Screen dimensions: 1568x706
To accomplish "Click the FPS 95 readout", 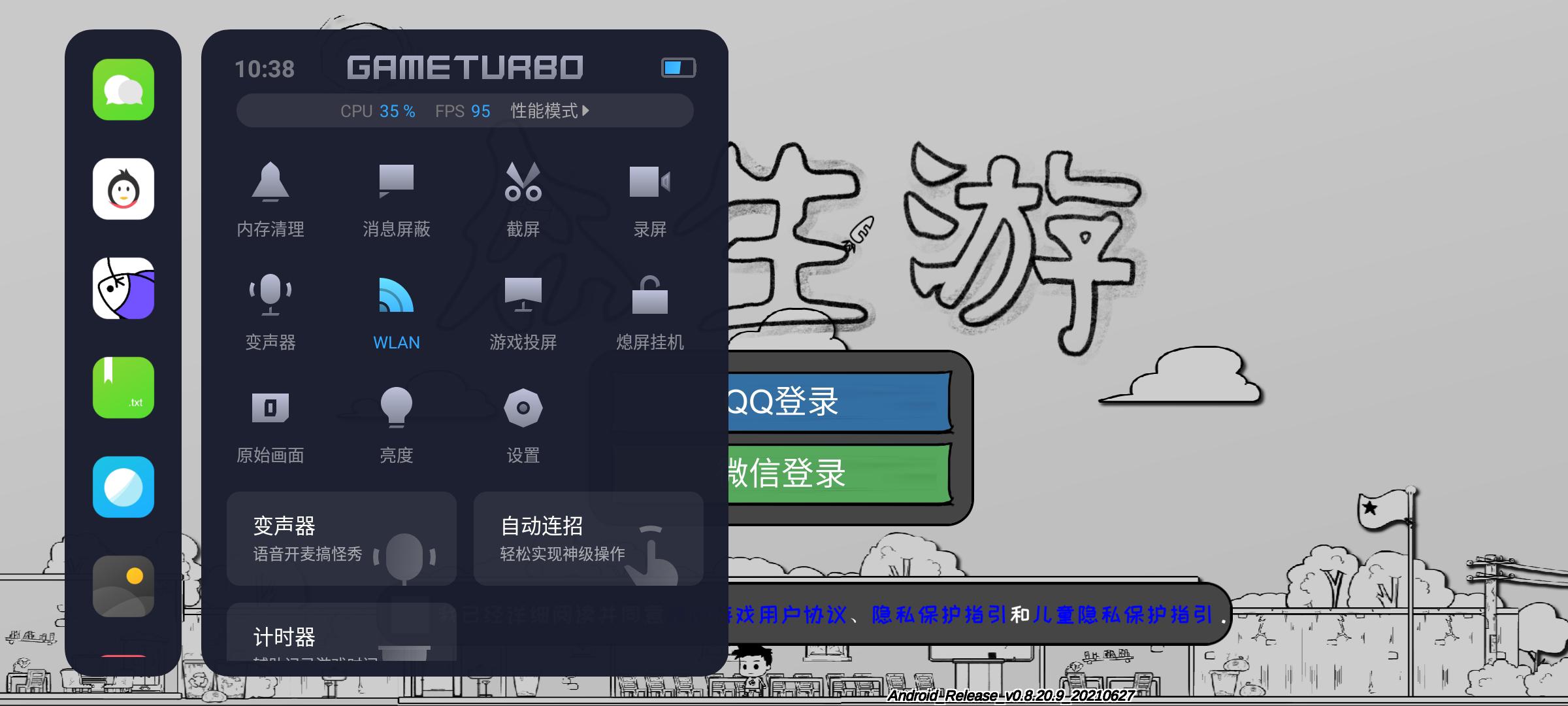I will [x=463, y=111].
